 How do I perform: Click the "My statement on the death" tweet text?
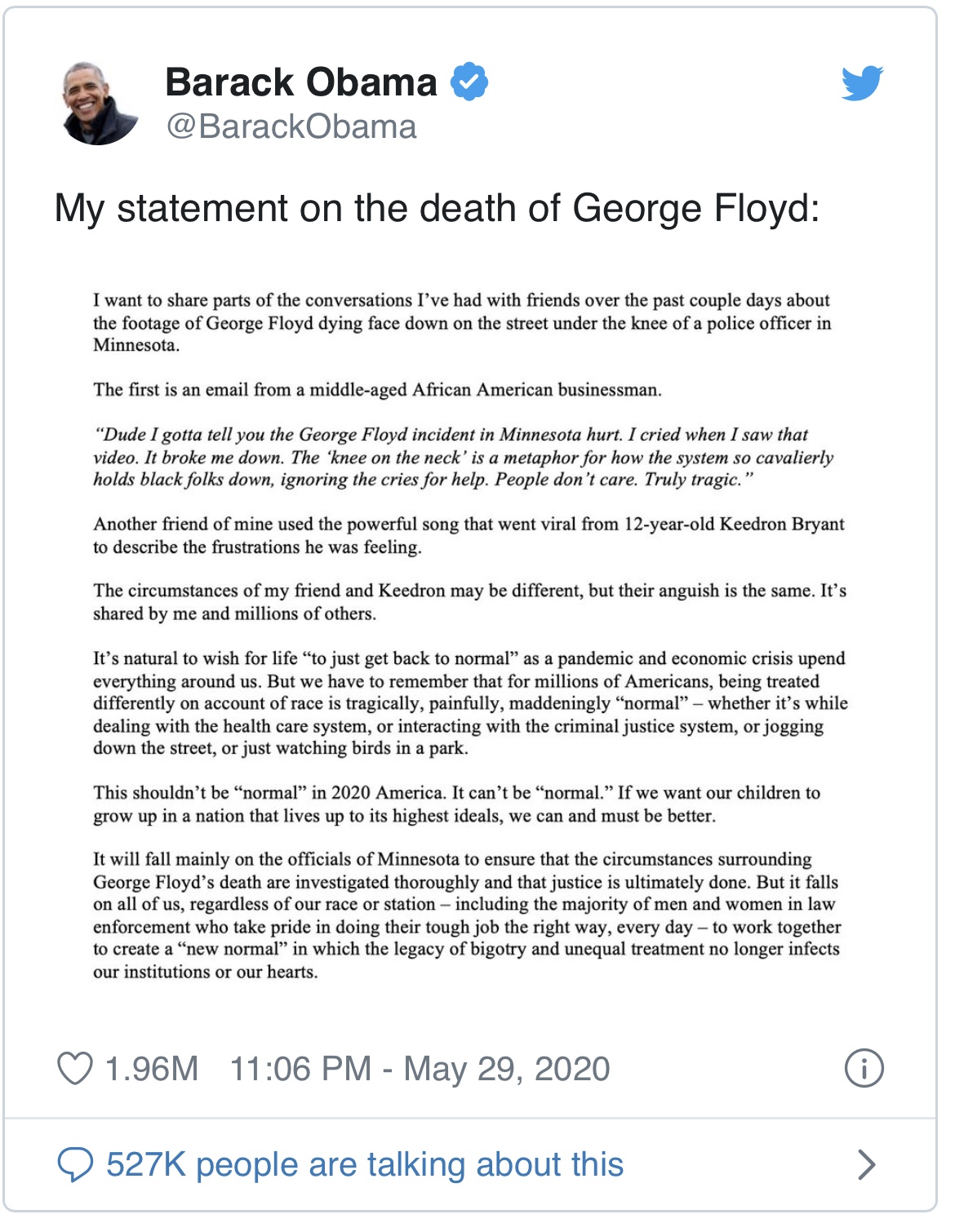(x=437, y=209)
